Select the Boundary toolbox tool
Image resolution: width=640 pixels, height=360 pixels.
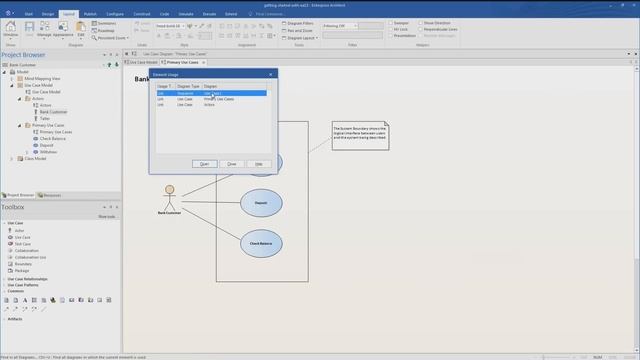tap(20, 264)
